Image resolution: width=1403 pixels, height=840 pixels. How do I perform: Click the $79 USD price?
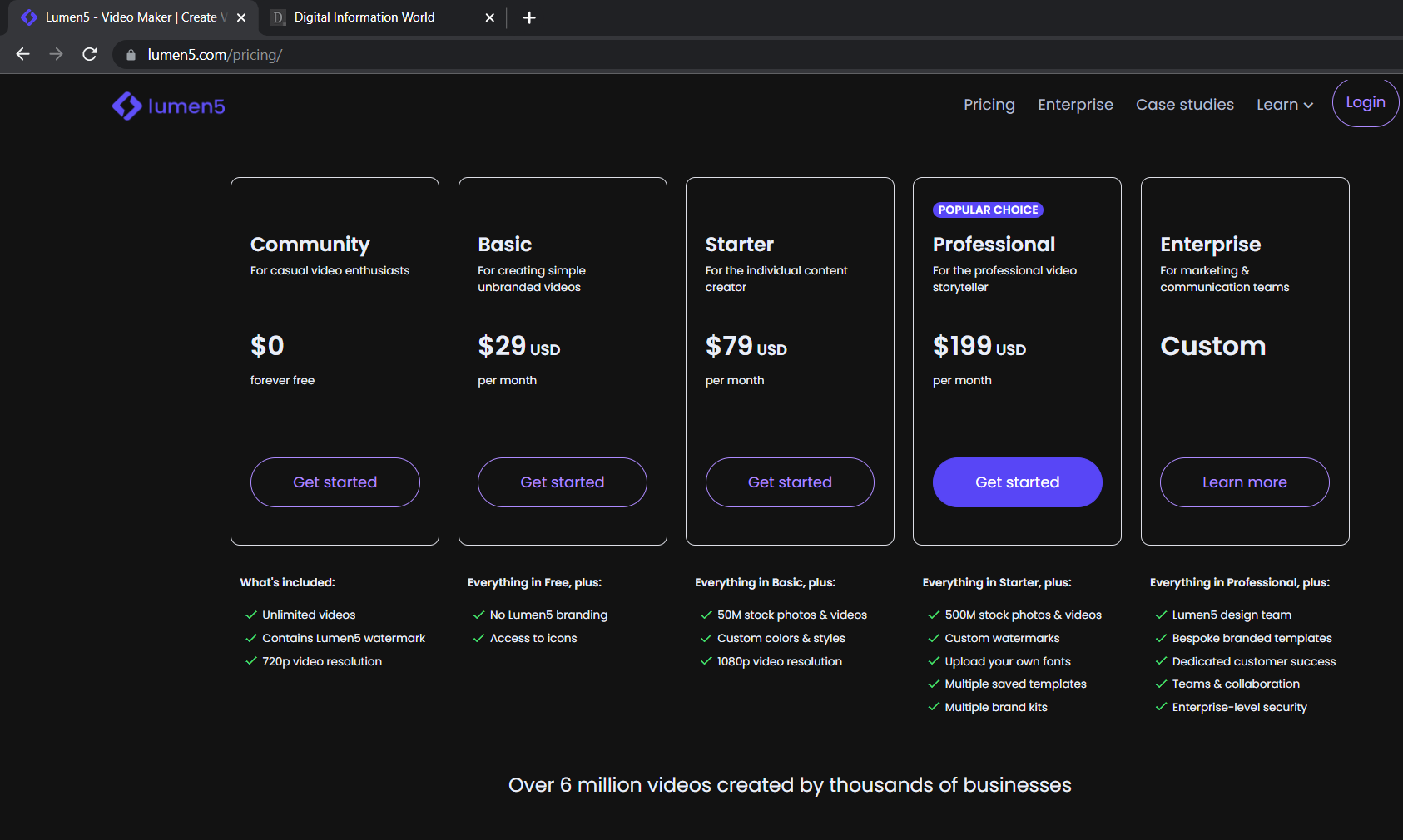point(746,346)
